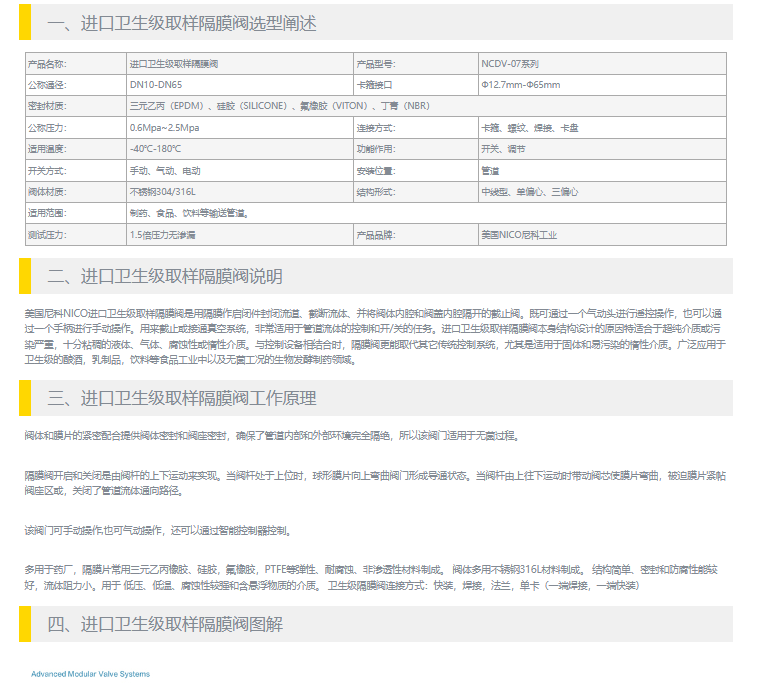
Task: Click the yellow marker beside section three heading
Action: tap(26, 398)
